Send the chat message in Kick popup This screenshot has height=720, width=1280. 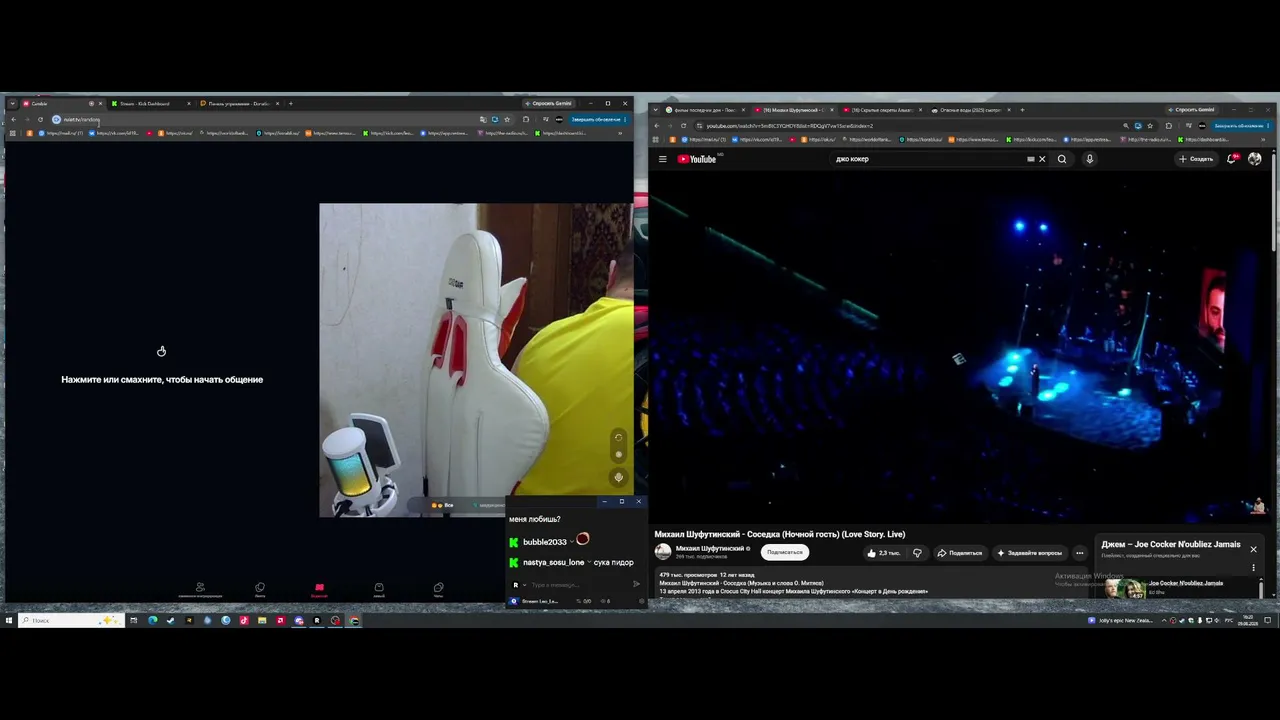636,585
